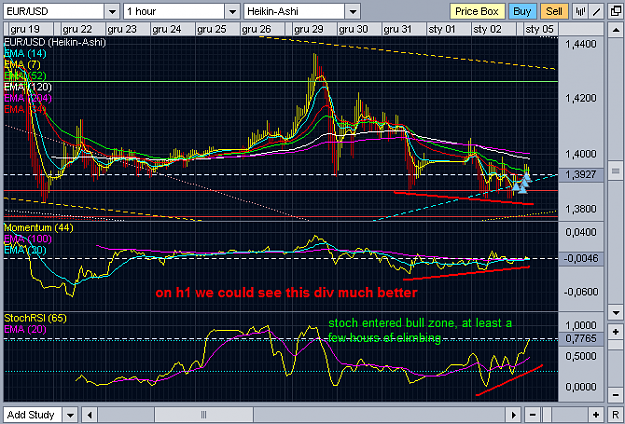Click the 1,4400 price axis label
Viewport: 625px width, 424px height.
581,44
